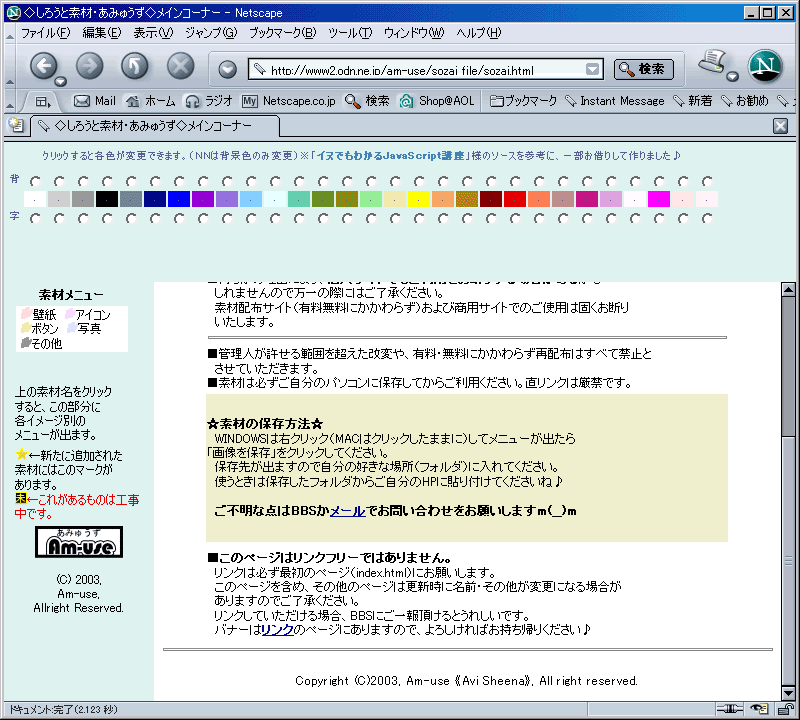Open the ブックマーク folder on personal toolbar

(523, 101)
